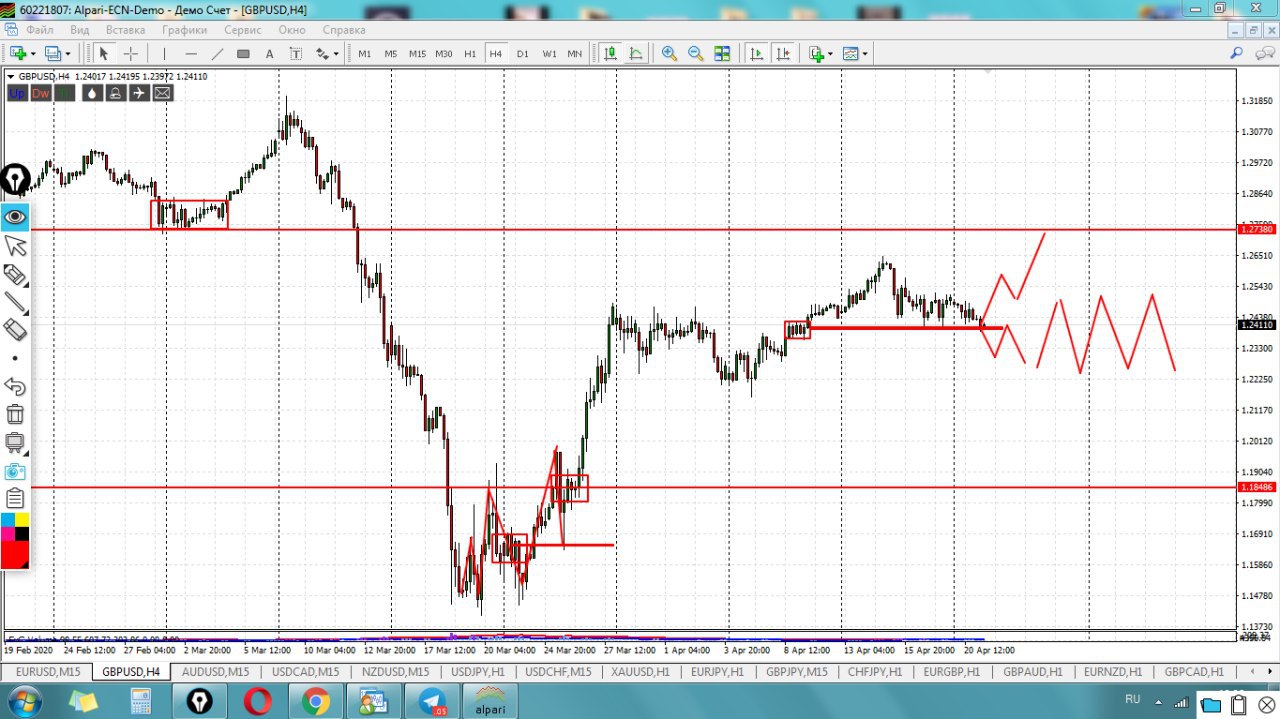Click the camera screenshot icon in sidebar
This screenshot has height=719, width=1280.
tap(15, 471)
